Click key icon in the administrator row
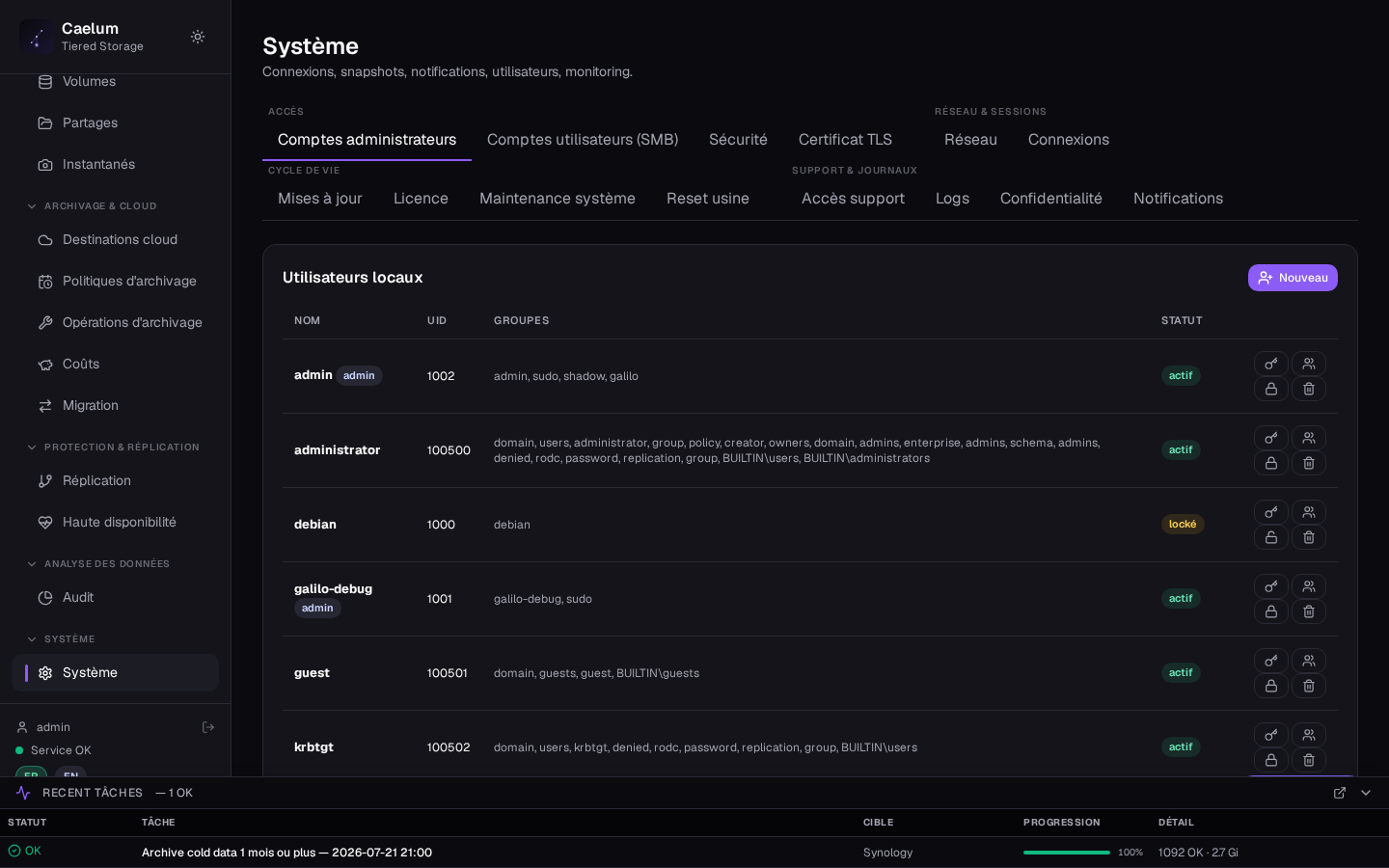The width and height of the screenshot is (1389, 868). tap(1271, 438)
